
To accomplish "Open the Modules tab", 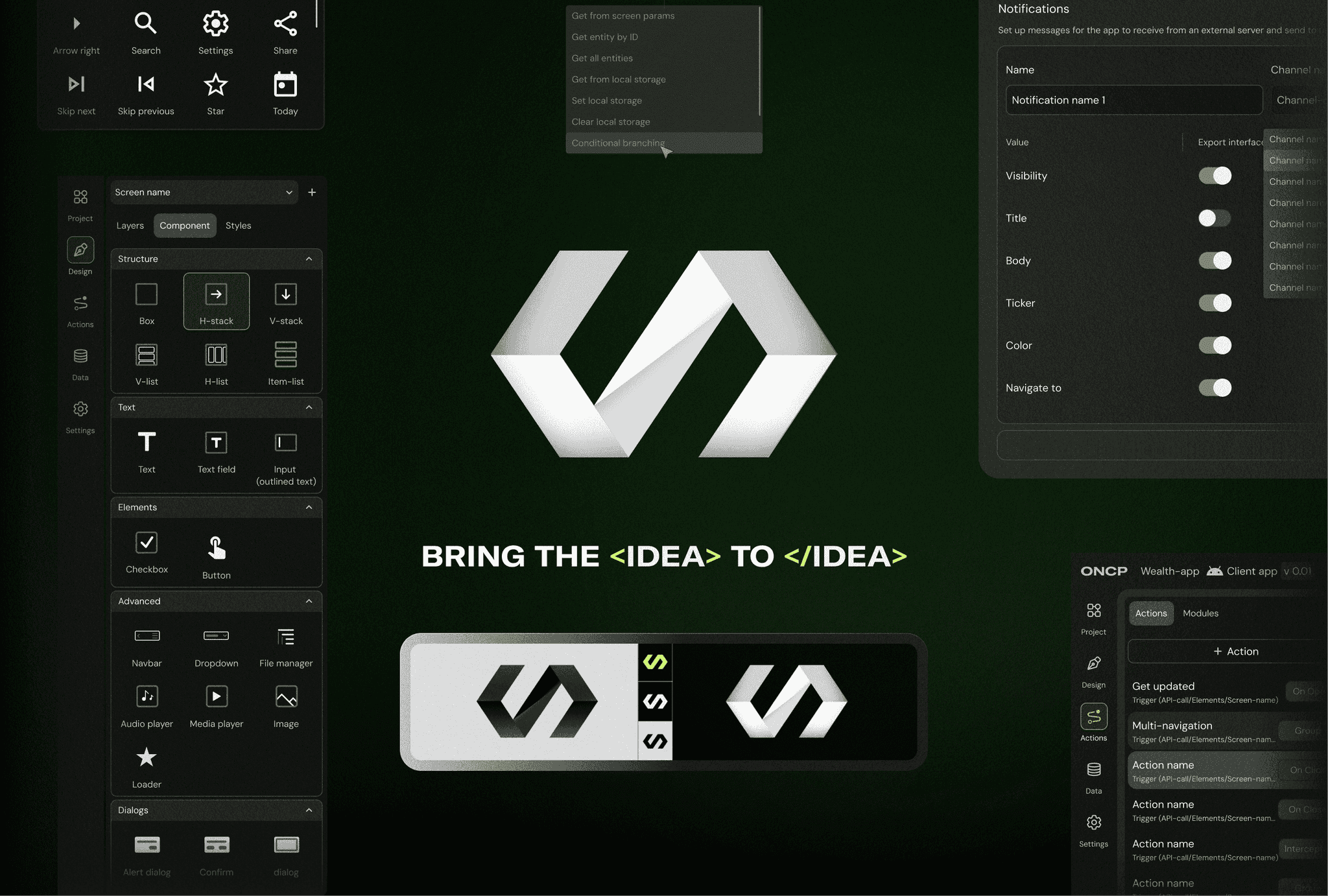I will [x=1200, y=613].
